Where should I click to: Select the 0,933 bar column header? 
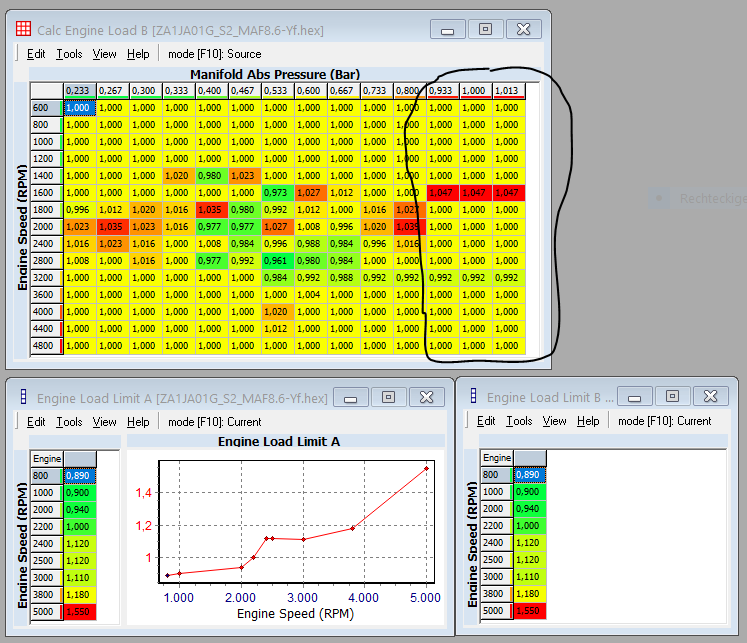(441, 91)
